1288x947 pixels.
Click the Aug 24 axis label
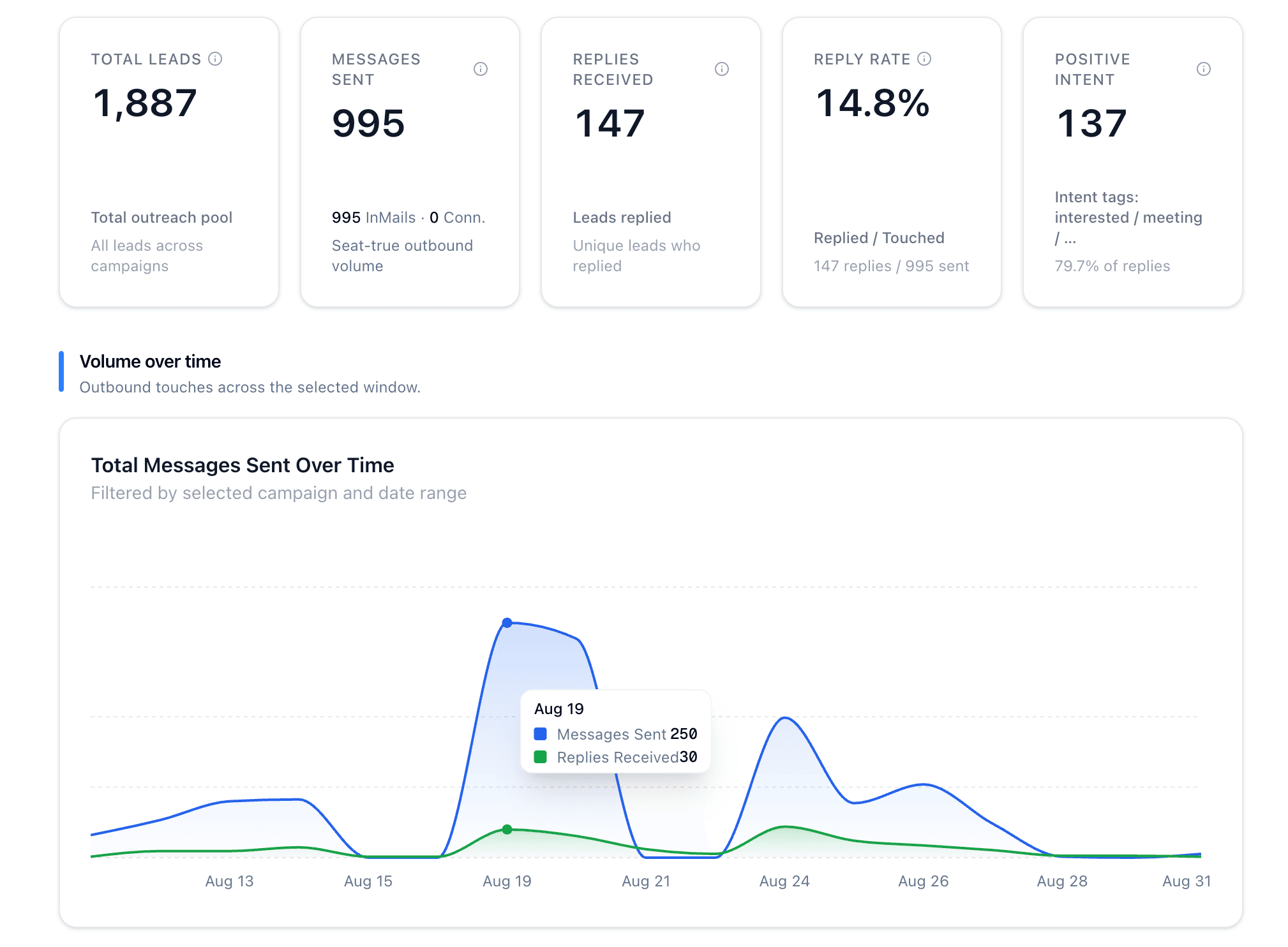click(784, 881)
